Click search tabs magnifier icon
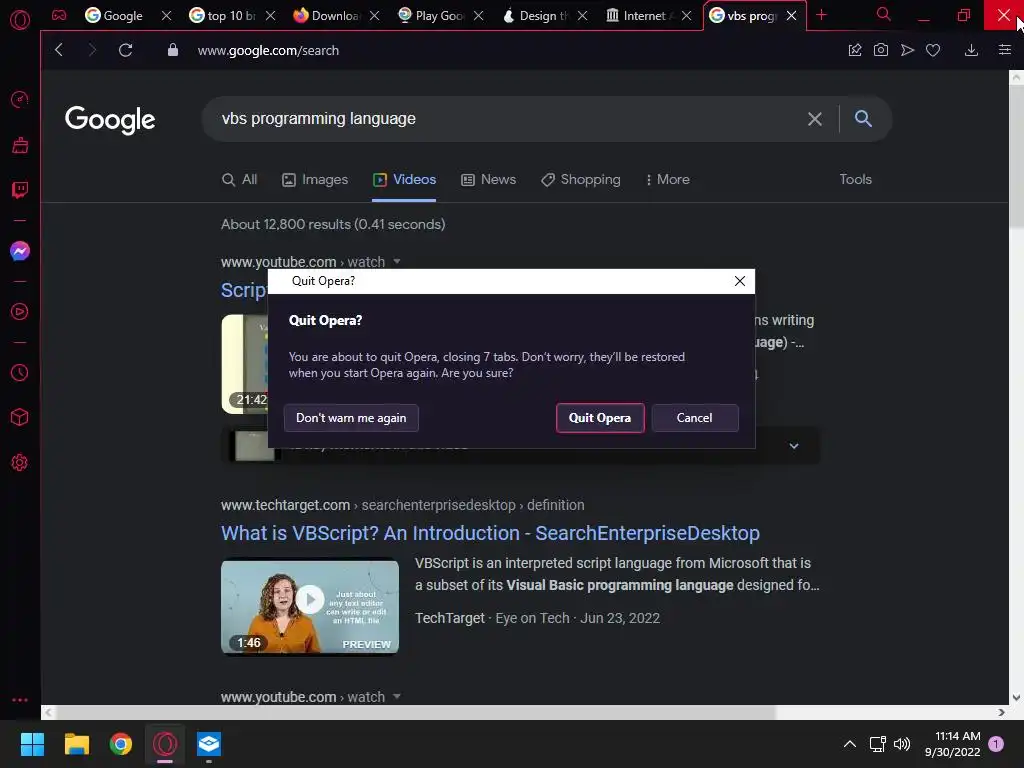This screenshot has width=1024, height=768. coord(884,14)
